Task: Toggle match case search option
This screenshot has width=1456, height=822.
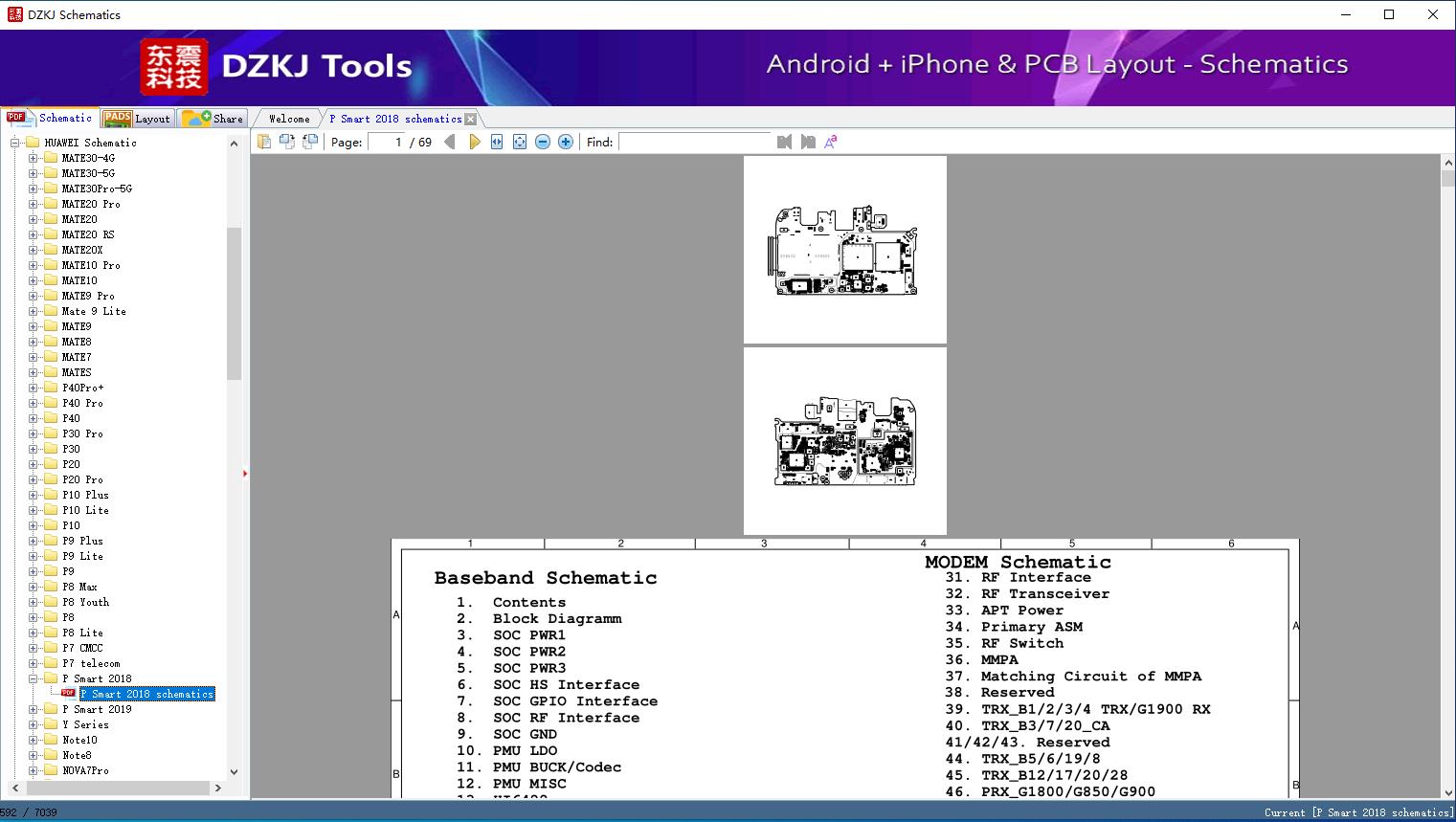Action: click(x=831, y=142)
